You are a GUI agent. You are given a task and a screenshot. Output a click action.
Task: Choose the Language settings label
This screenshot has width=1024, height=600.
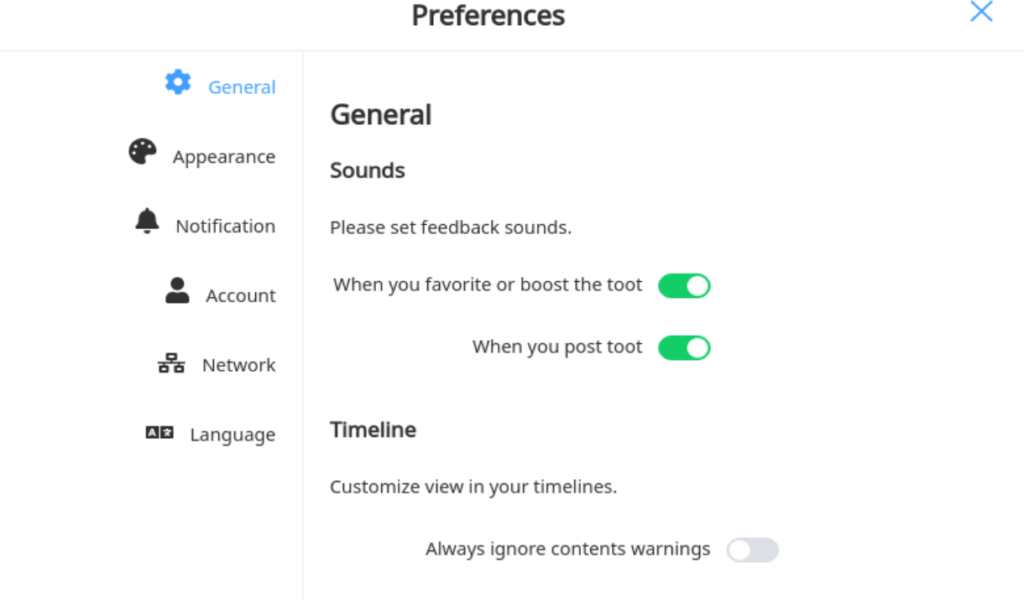coord(232,435)
